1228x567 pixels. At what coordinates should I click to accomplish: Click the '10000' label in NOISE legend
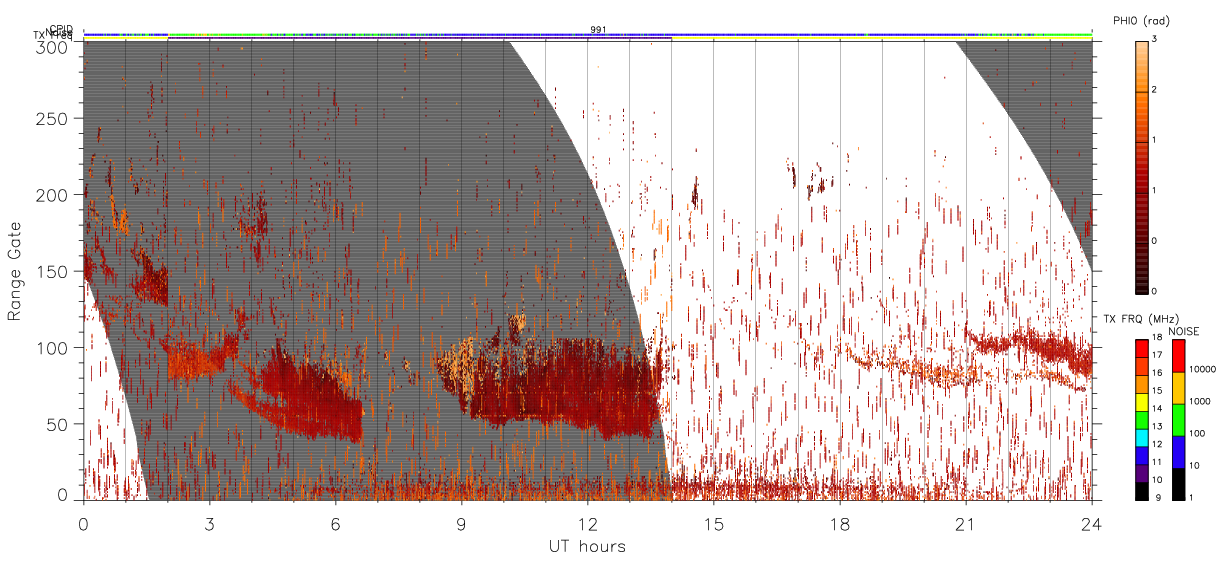click(1203, 369)
